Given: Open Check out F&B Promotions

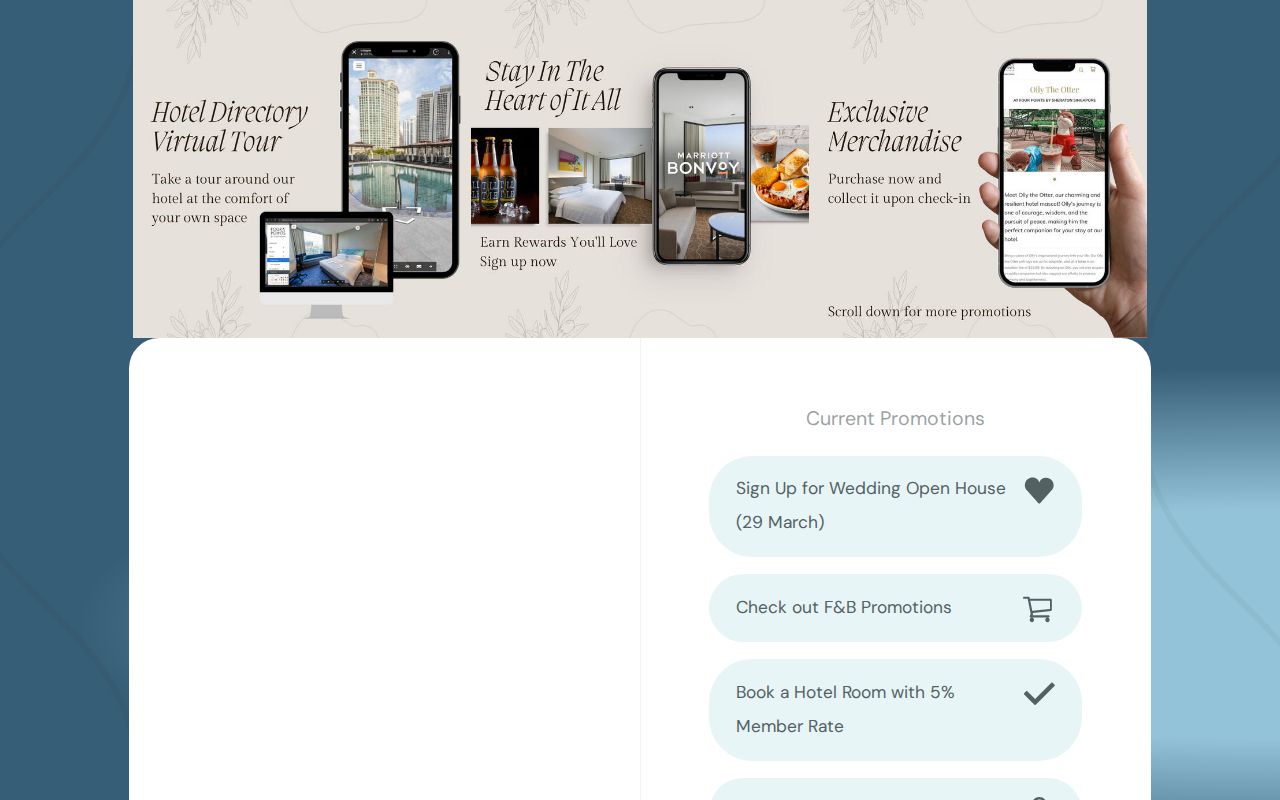Looking at the screenshot, I should (895, 608).
